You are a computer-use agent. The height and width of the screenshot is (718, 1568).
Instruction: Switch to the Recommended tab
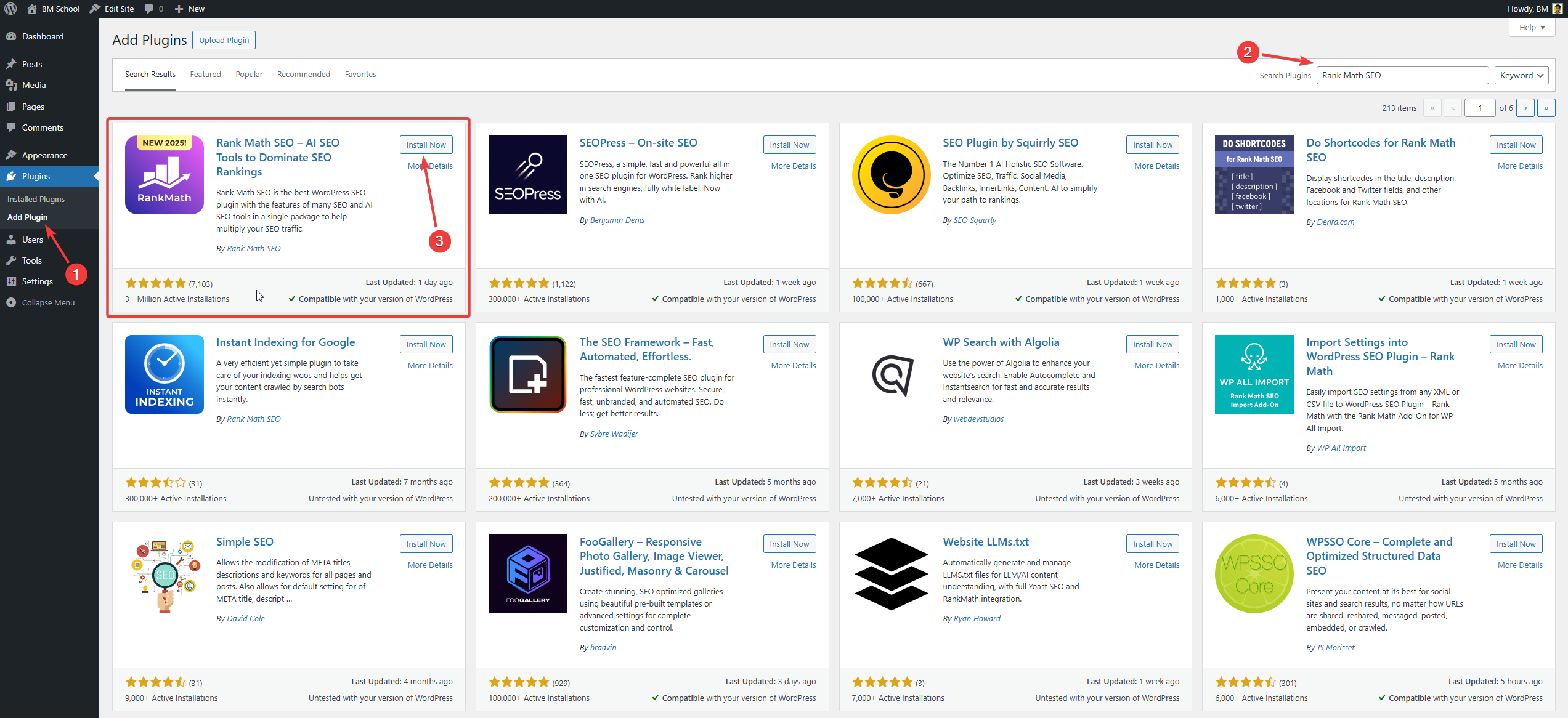[304, 75]
